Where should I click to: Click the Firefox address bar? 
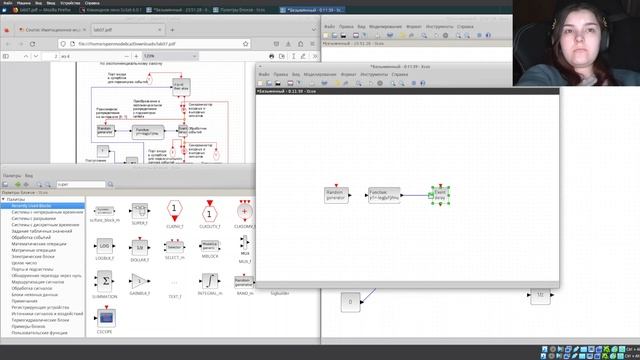click(155, 44)
